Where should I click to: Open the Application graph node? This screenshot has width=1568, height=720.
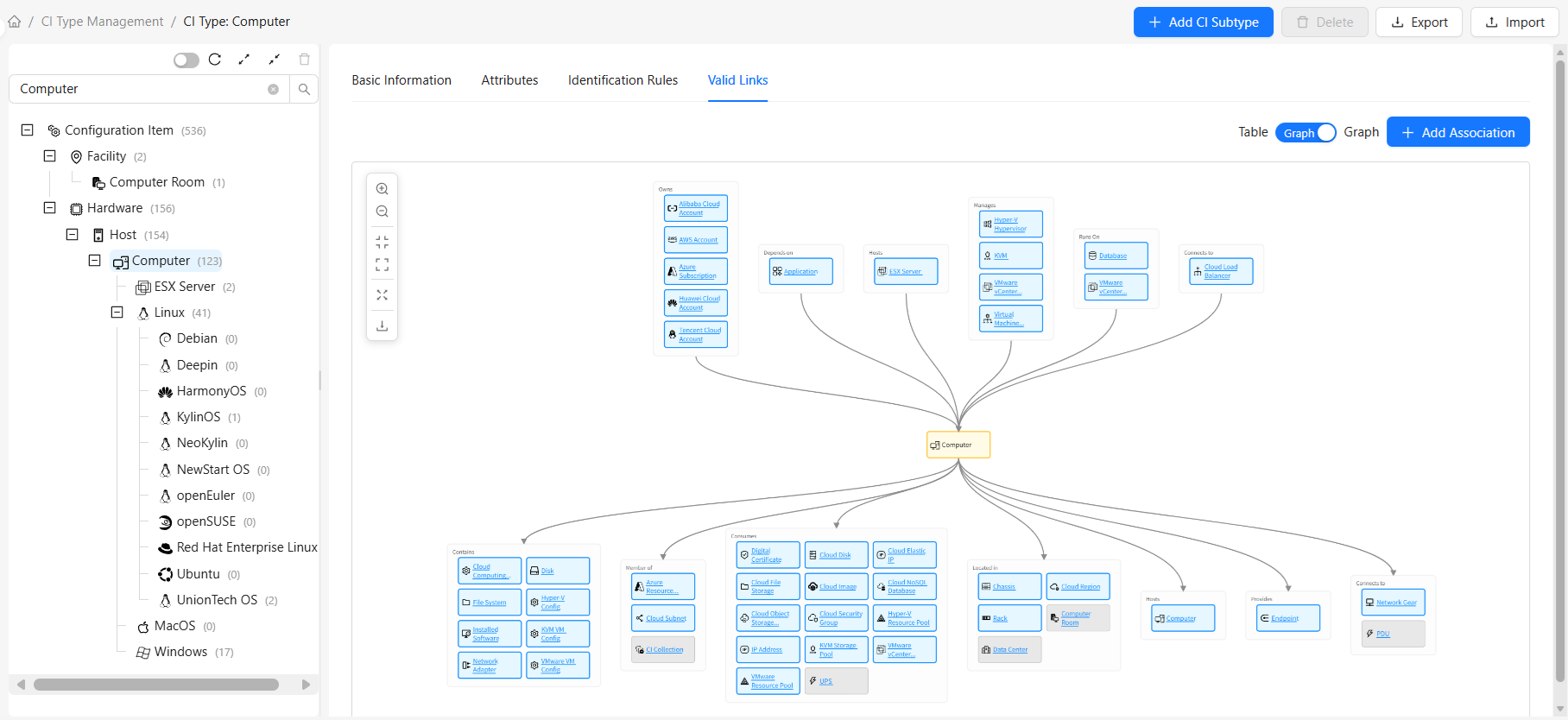coord(801,271)
